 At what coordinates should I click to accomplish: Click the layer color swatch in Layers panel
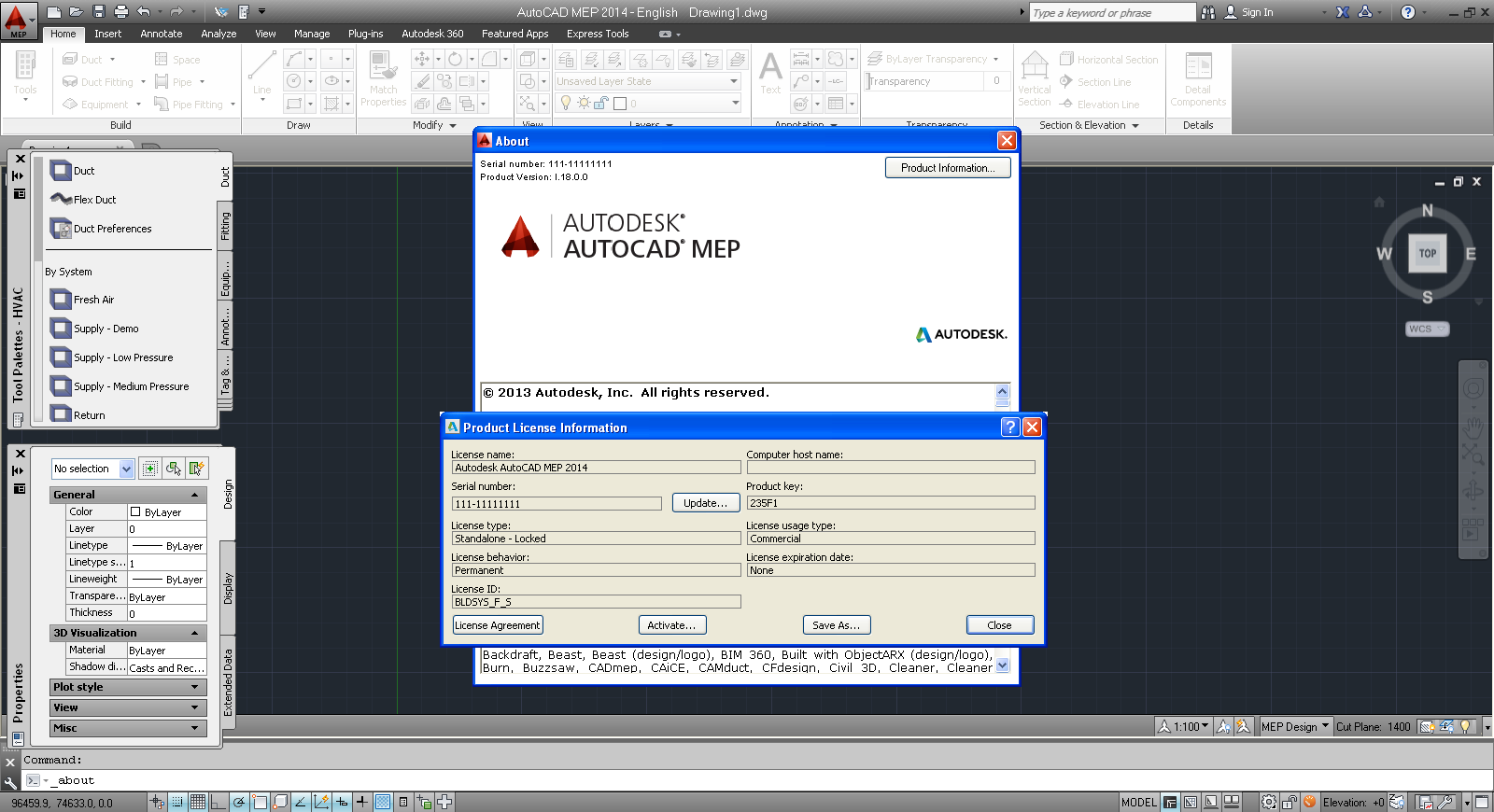[x=620, y=104]
